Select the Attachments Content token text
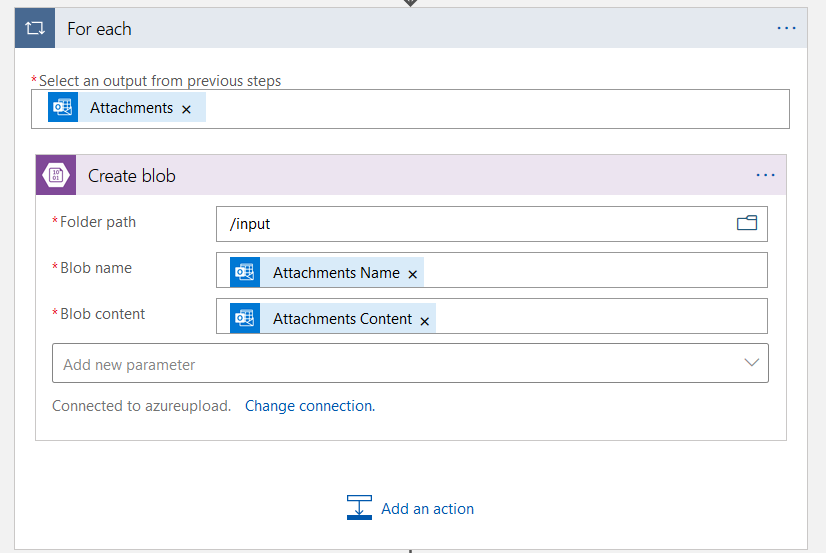826x553 pixels. coord(342,319)
